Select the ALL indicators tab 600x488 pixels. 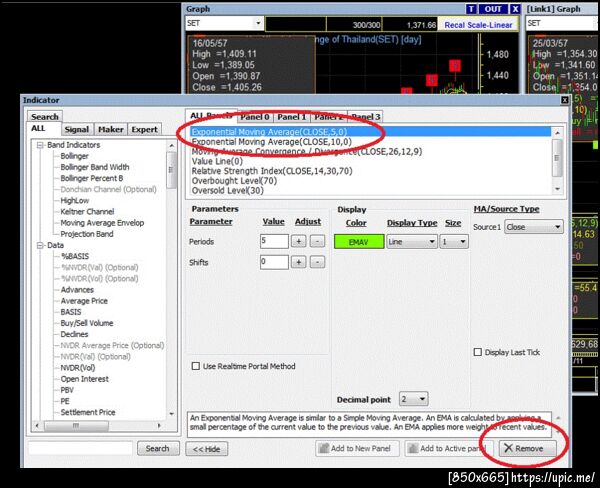(39, 129)
